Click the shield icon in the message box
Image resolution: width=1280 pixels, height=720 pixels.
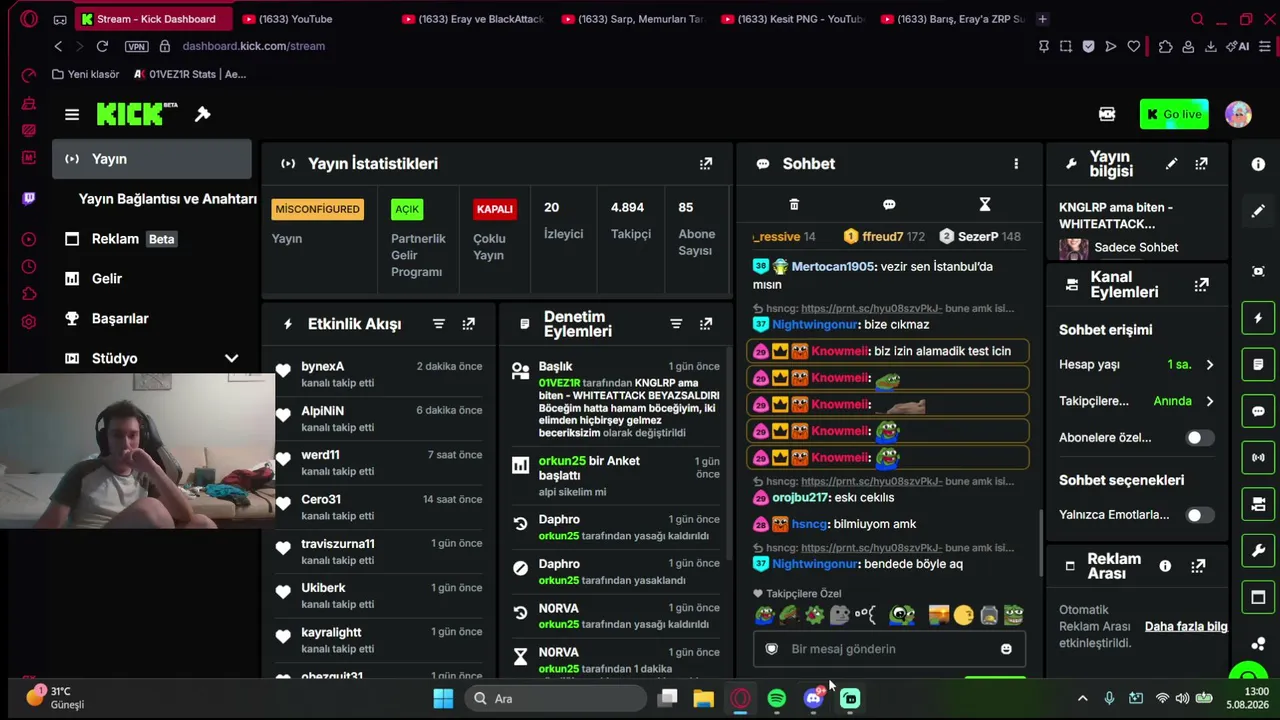(x=771, y=649)
